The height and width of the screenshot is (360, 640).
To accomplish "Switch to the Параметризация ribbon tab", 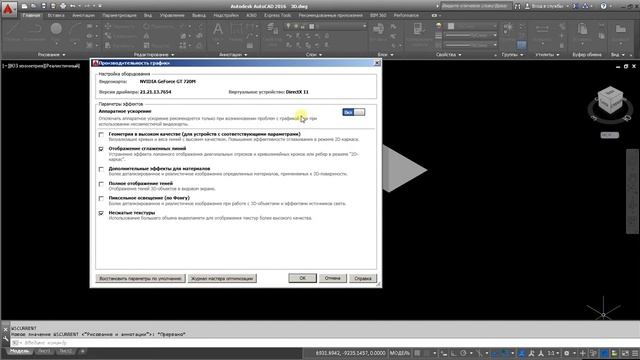I will coord(119,15).
